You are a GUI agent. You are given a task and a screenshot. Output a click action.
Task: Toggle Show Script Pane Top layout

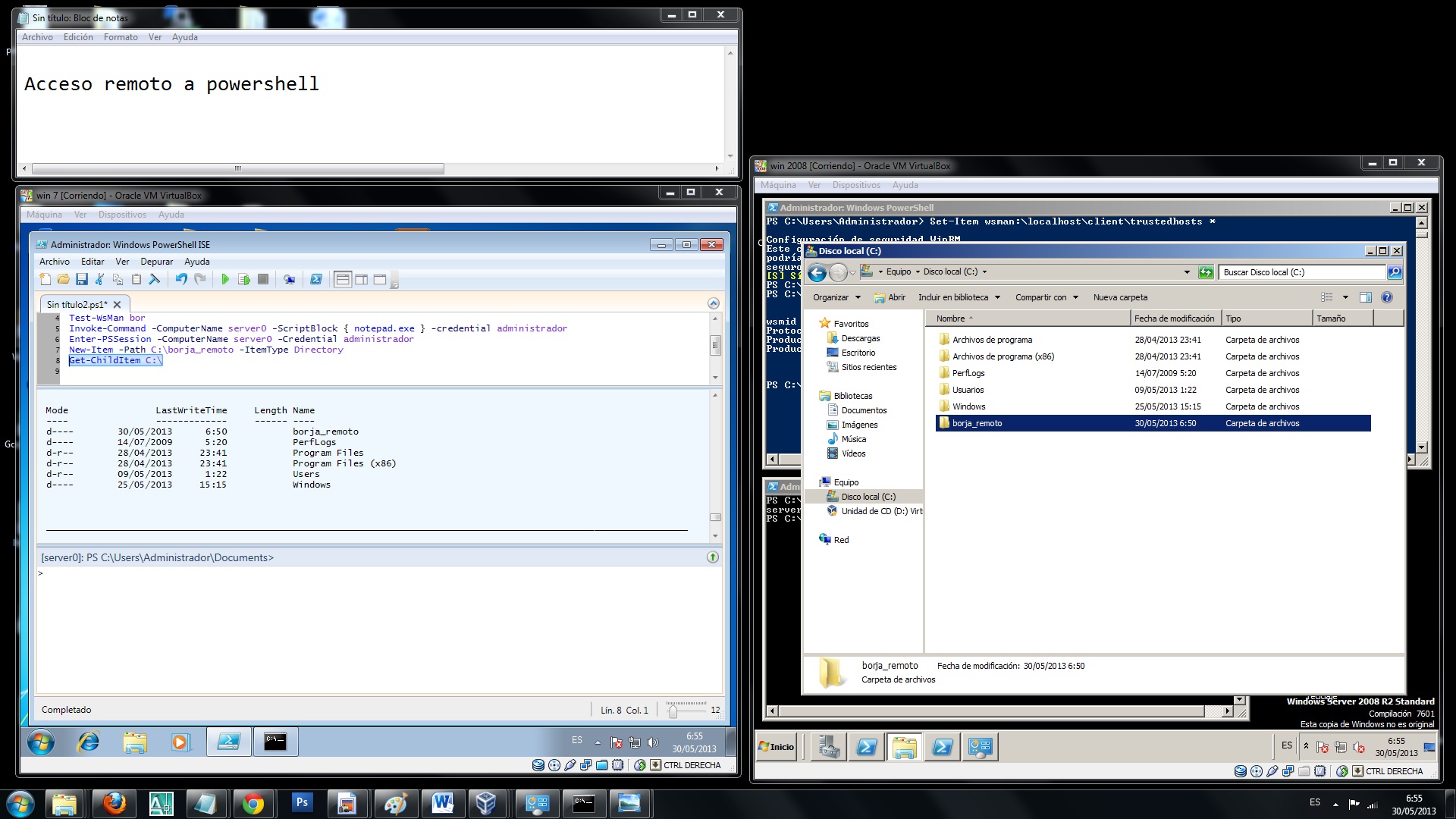(343, 280)
